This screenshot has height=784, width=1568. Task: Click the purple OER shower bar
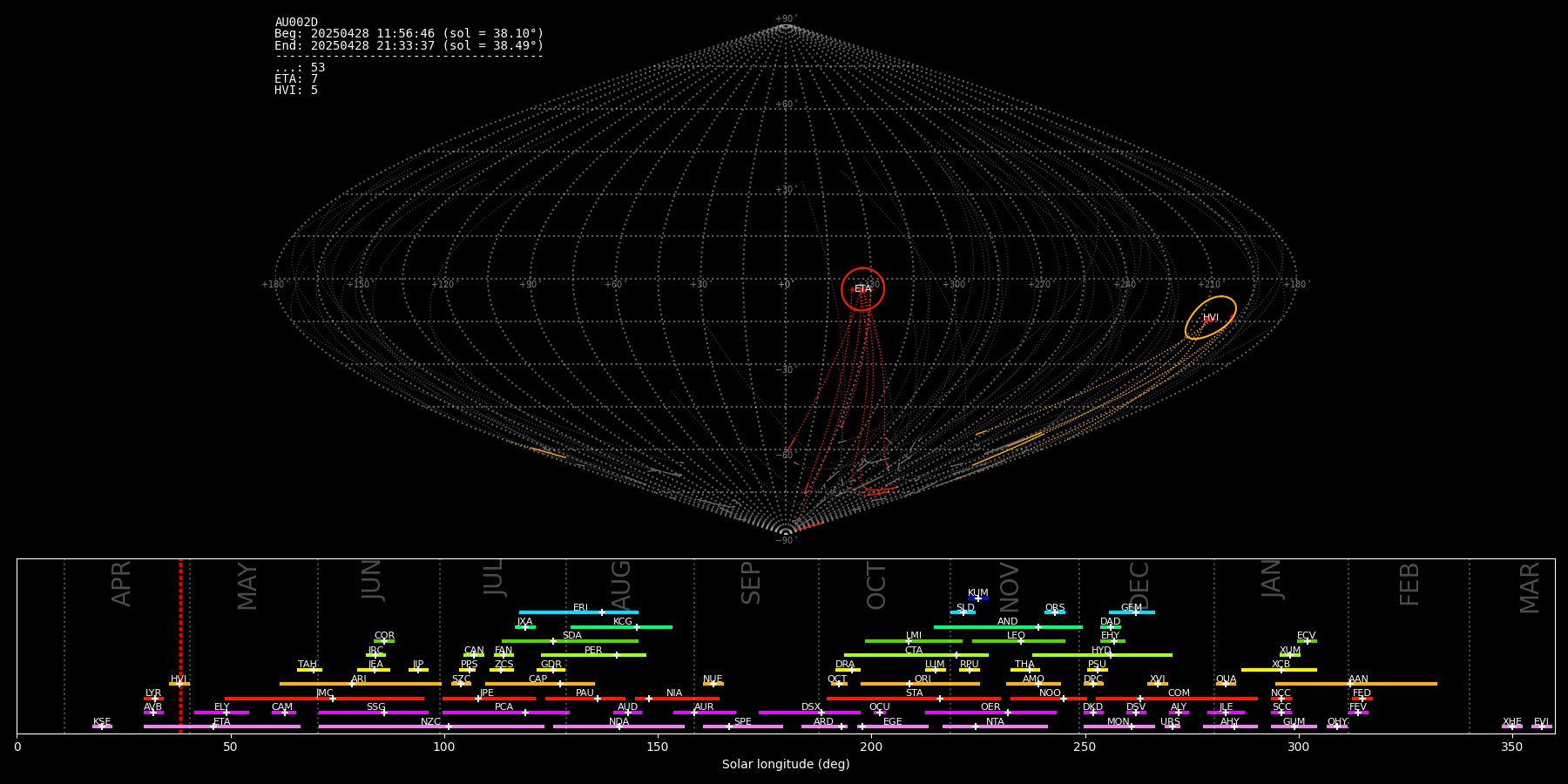tap(990, 713)
